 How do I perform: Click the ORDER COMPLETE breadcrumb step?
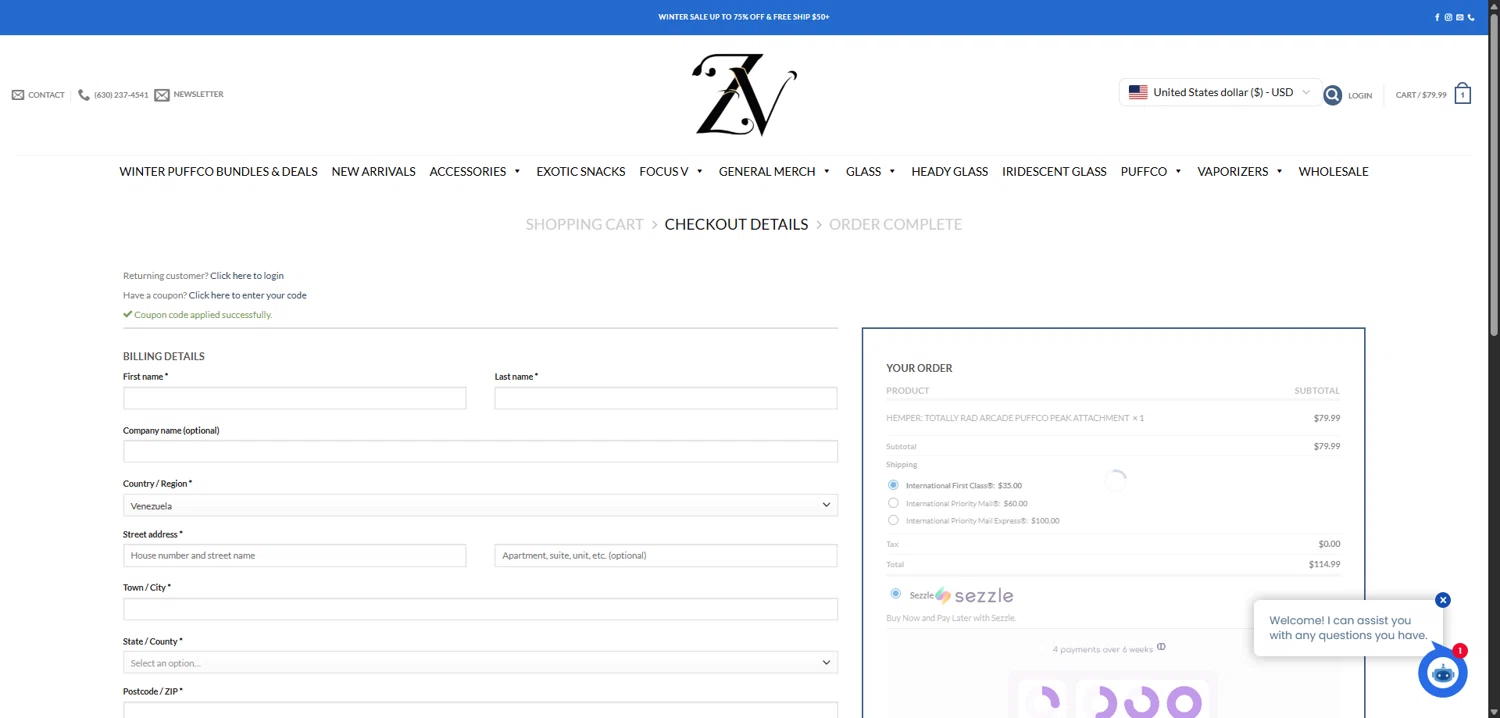(895, 225)
